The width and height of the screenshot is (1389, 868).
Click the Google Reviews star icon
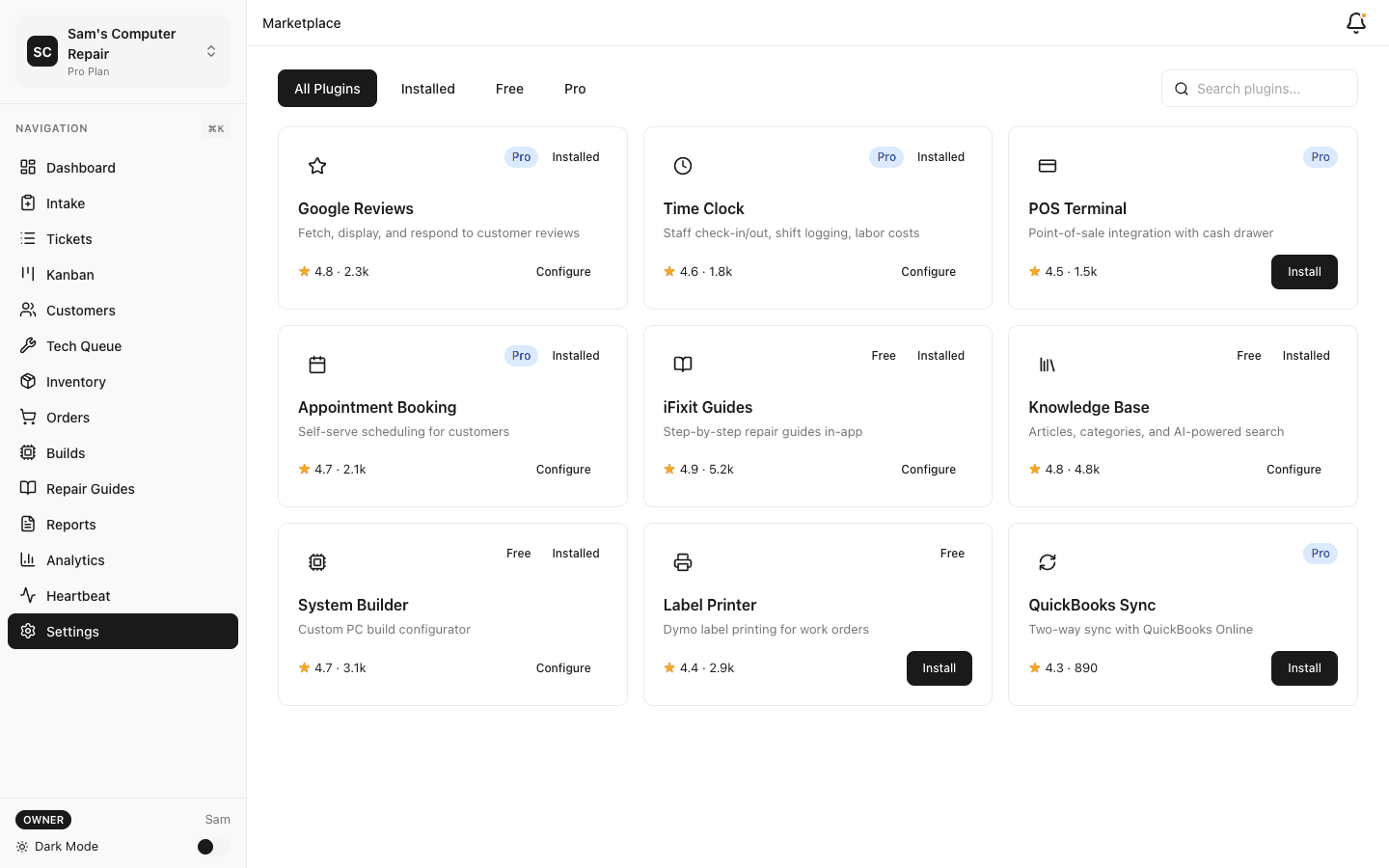click(x=317, y=166)
